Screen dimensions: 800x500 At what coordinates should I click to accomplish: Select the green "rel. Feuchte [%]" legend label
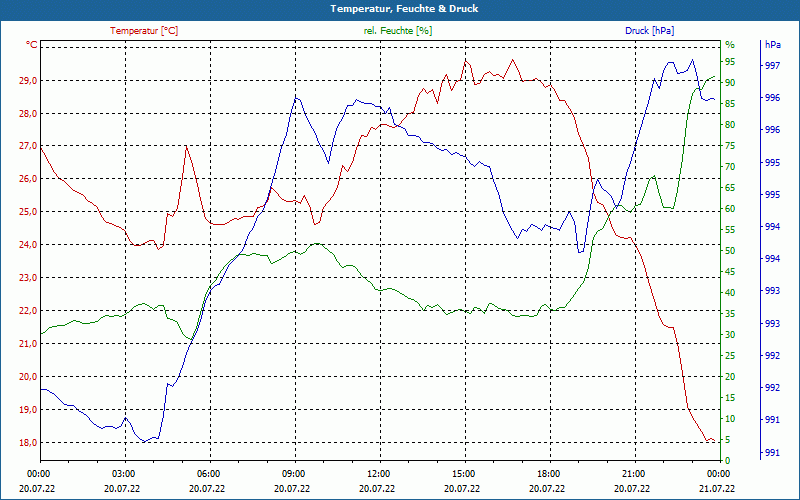click(398, 31)
